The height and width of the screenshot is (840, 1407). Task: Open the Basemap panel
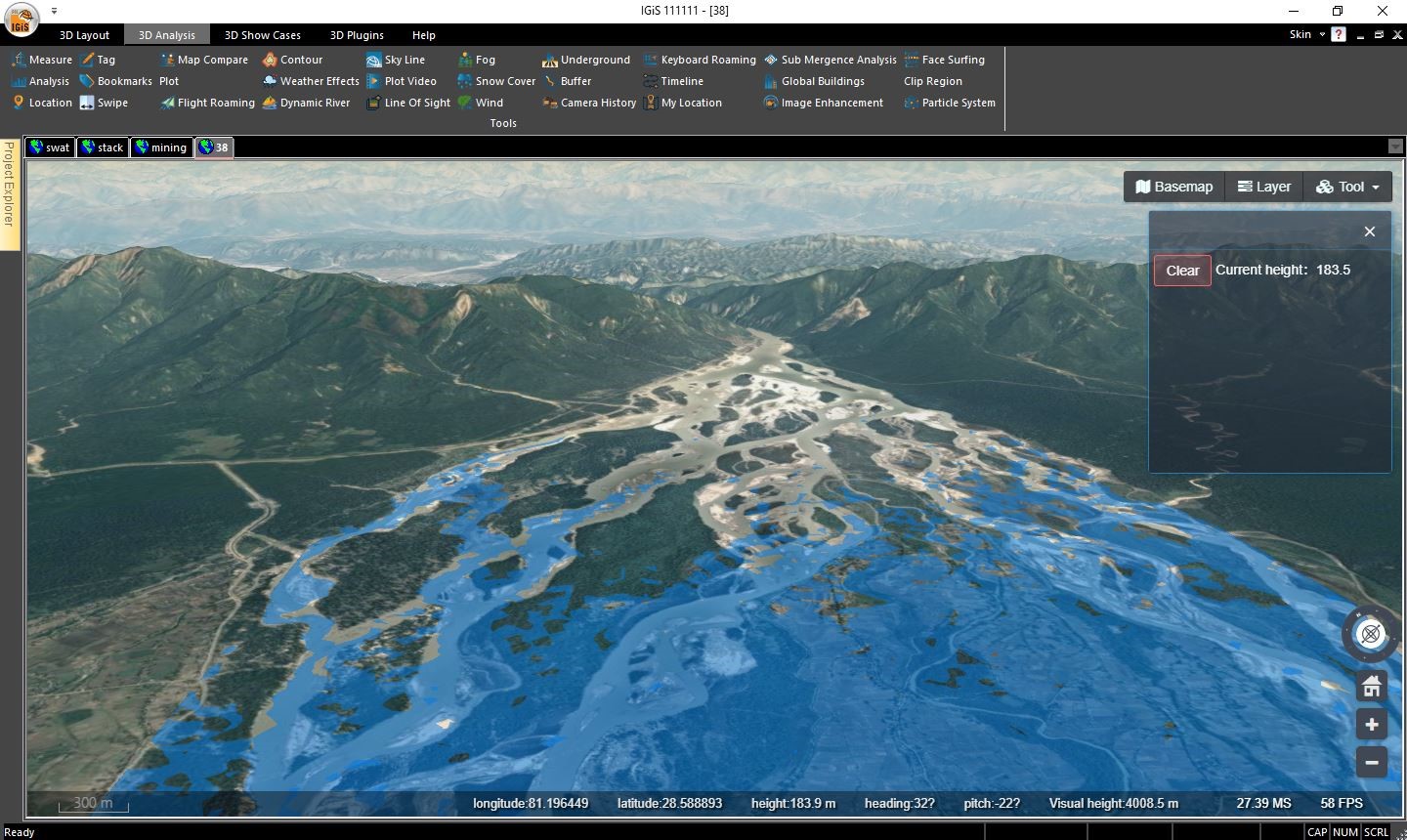pyautogui.click(x=1173, y=187)
